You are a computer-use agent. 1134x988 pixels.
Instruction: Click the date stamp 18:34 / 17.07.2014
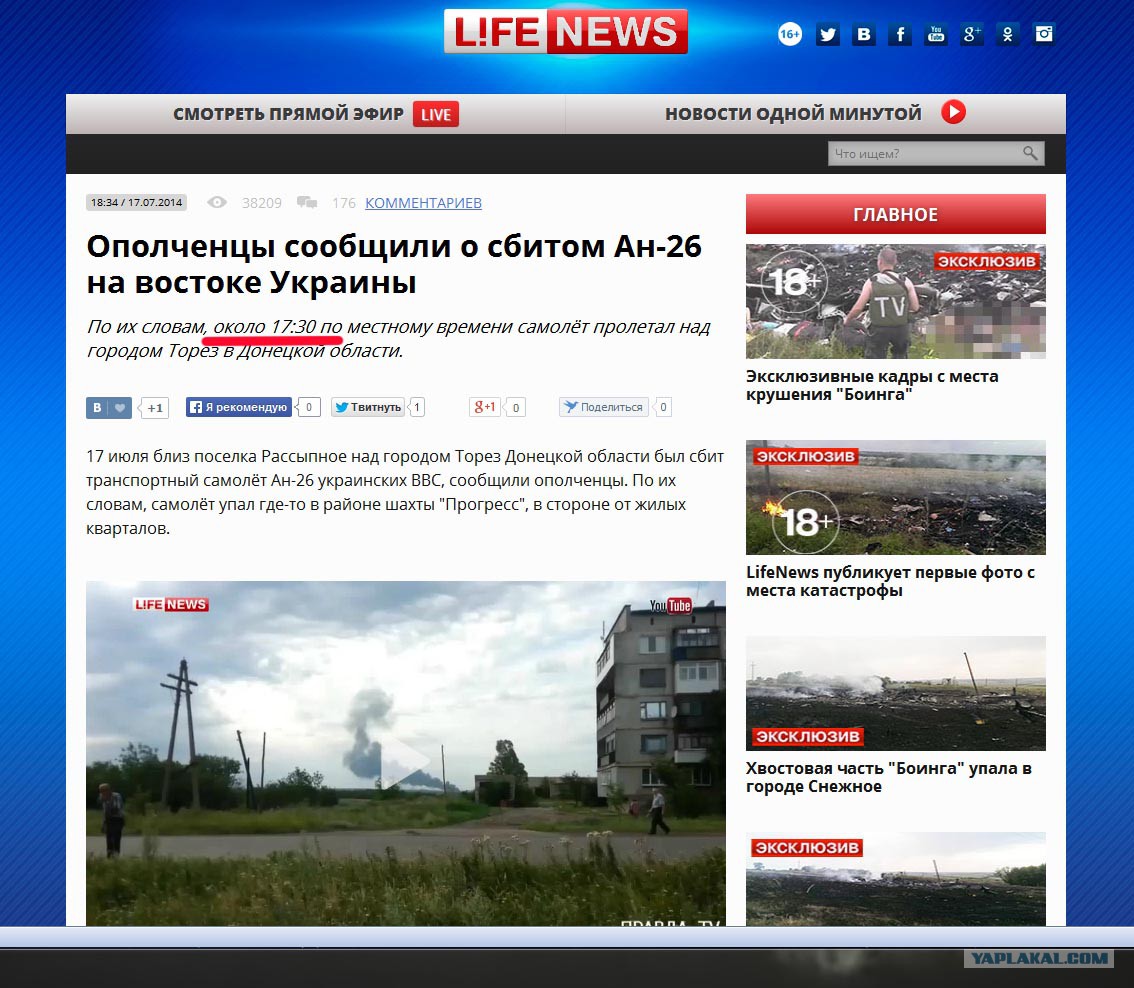coord(137,203)
